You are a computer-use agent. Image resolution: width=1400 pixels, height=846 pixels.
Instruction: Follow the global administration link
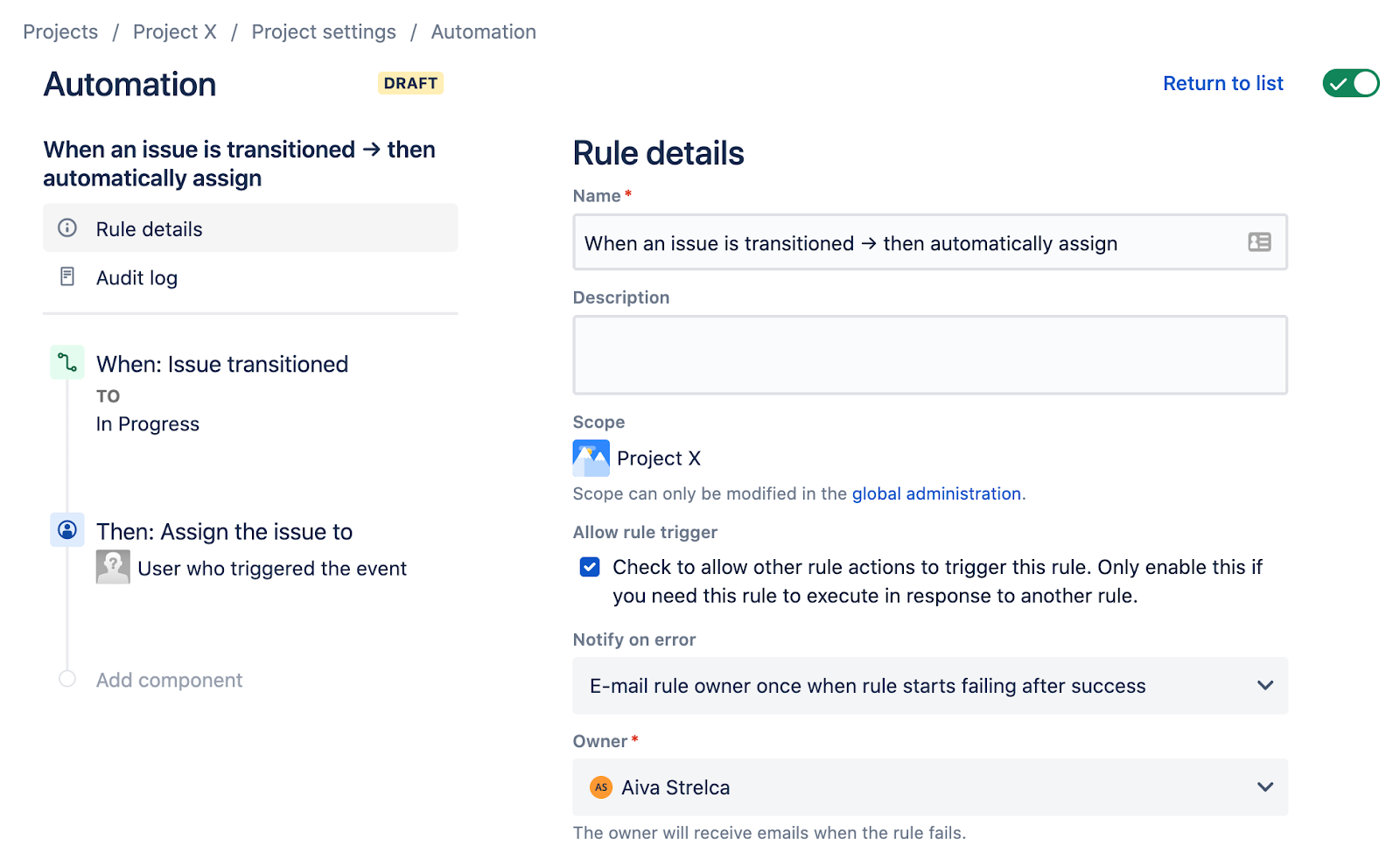936,493
